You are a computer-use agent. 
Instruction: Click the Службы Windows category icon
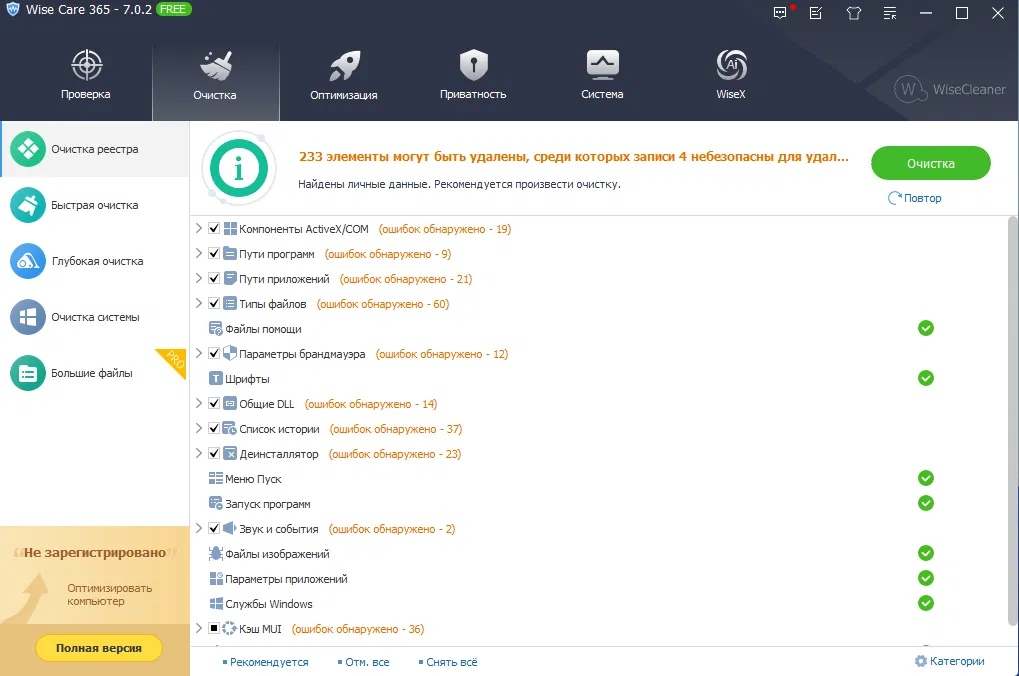[x=216, y=603]
